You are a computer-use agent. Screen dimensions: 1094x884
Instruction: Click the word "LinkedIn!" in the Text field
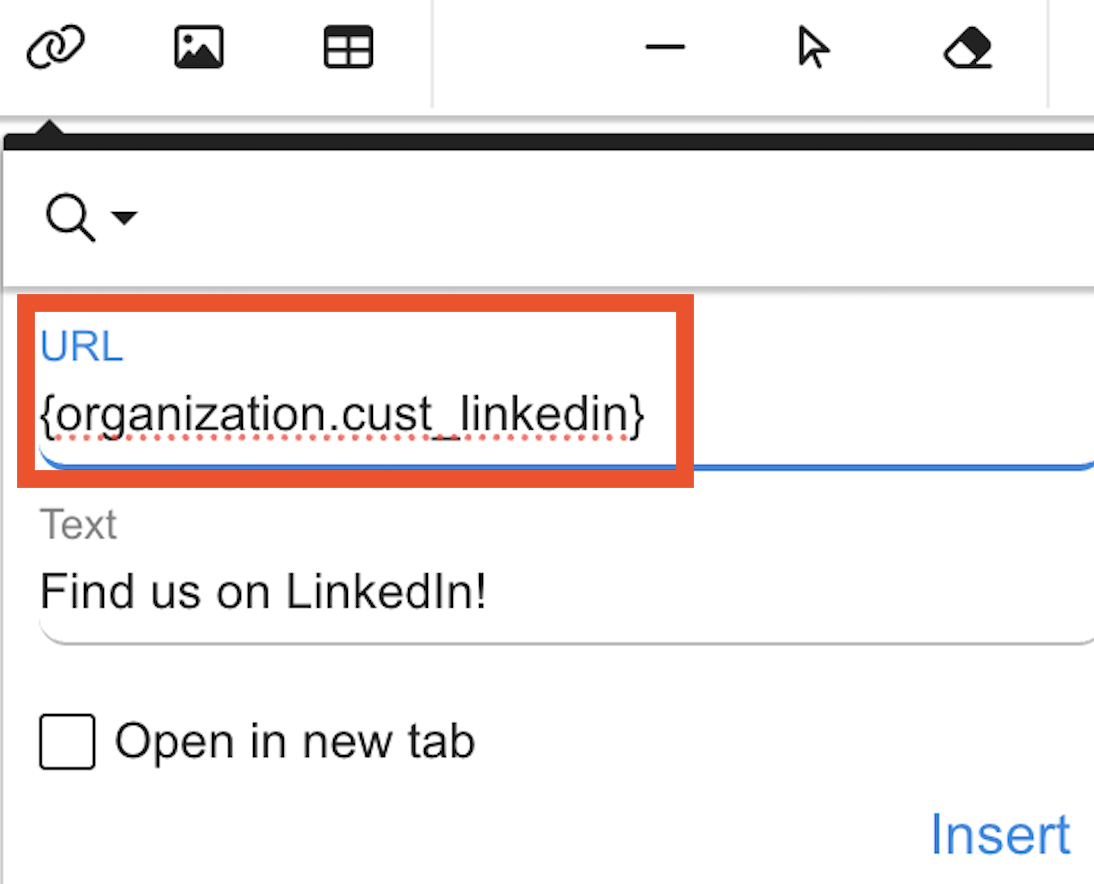tap(387, 593)
